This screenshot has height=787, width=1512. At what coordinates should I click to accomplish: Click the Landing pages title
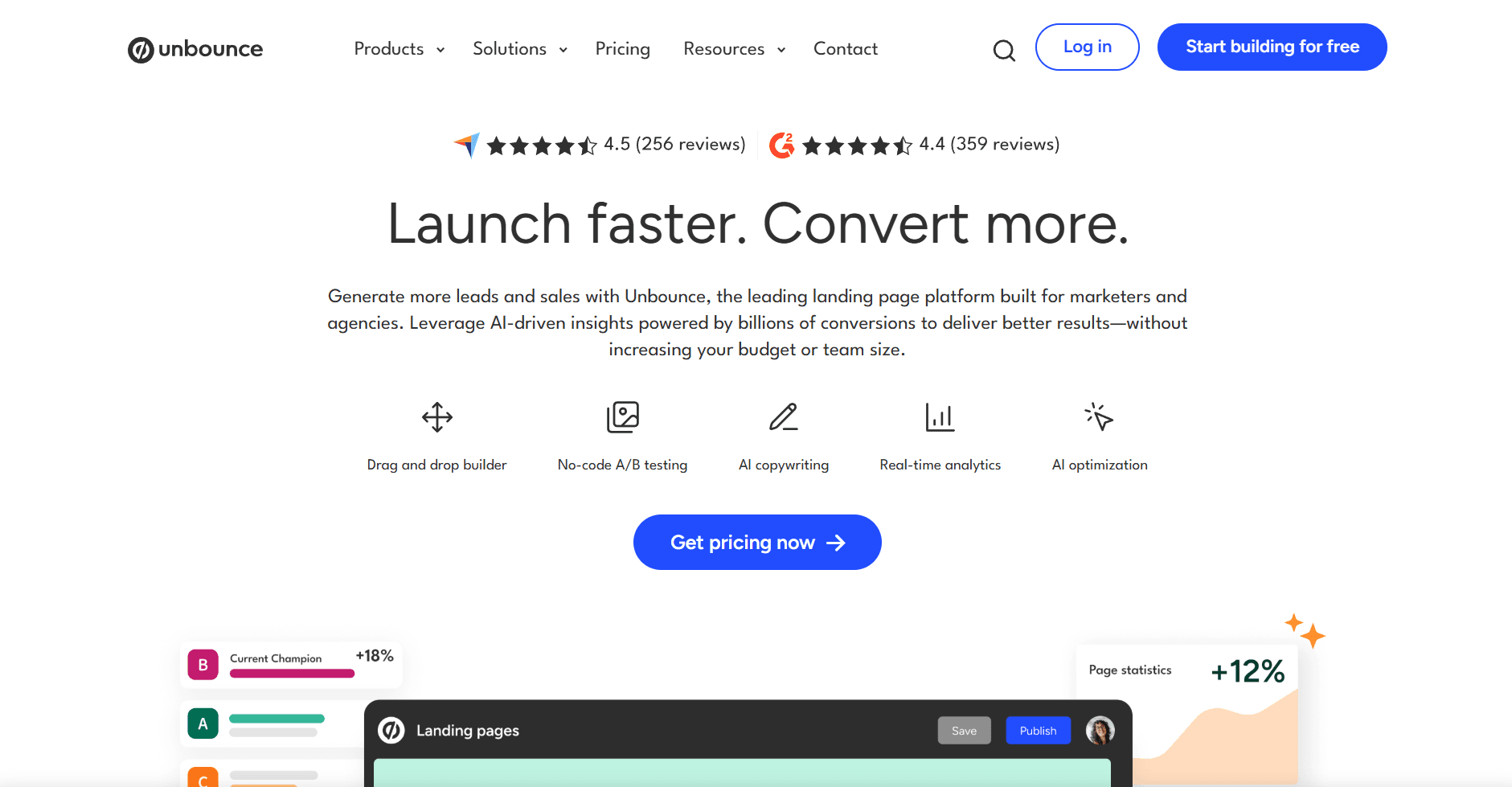pos(468,731)
